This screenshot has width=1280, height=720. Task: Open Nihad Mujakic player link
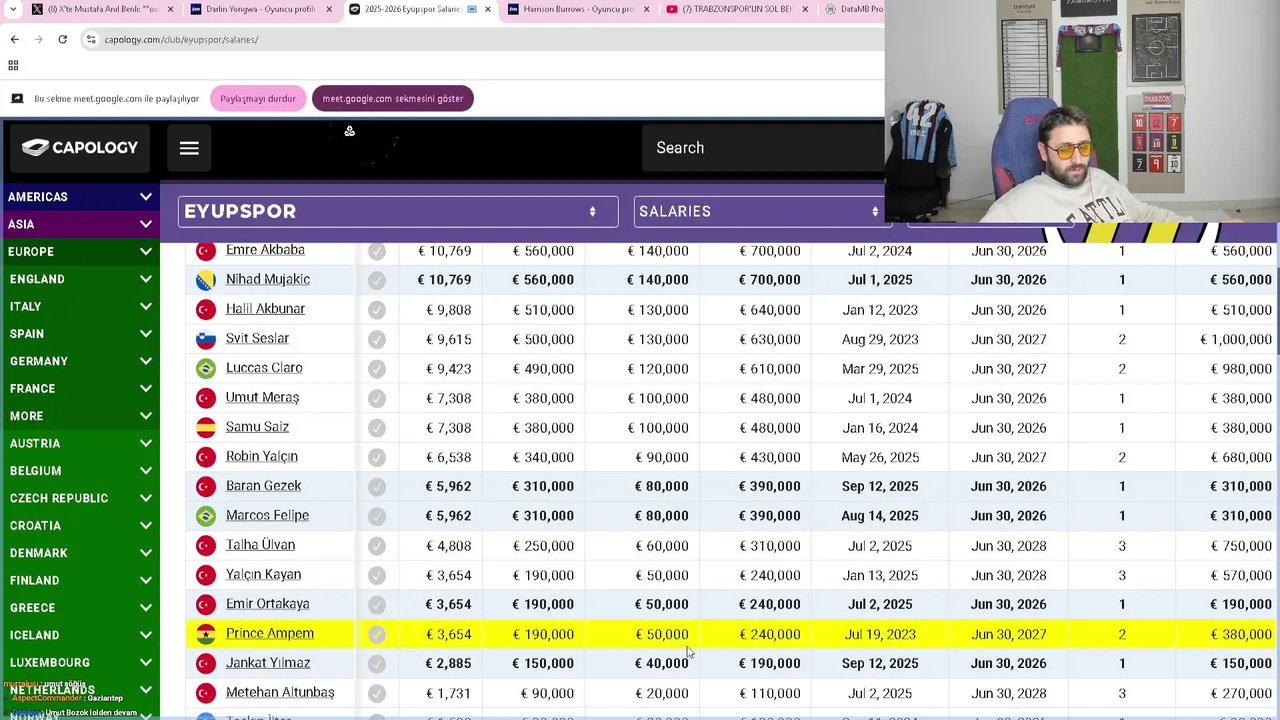pos(268,279)
